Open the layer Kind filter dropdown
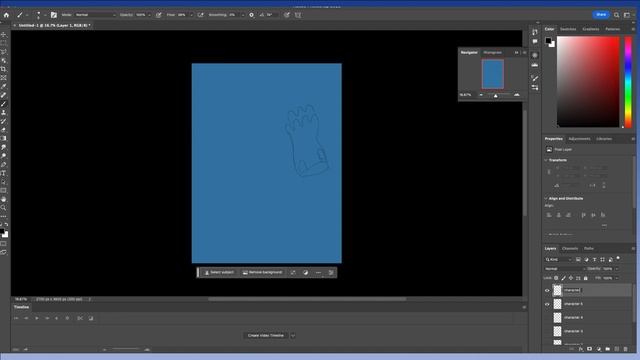The image size is (640, 360). 558,260
